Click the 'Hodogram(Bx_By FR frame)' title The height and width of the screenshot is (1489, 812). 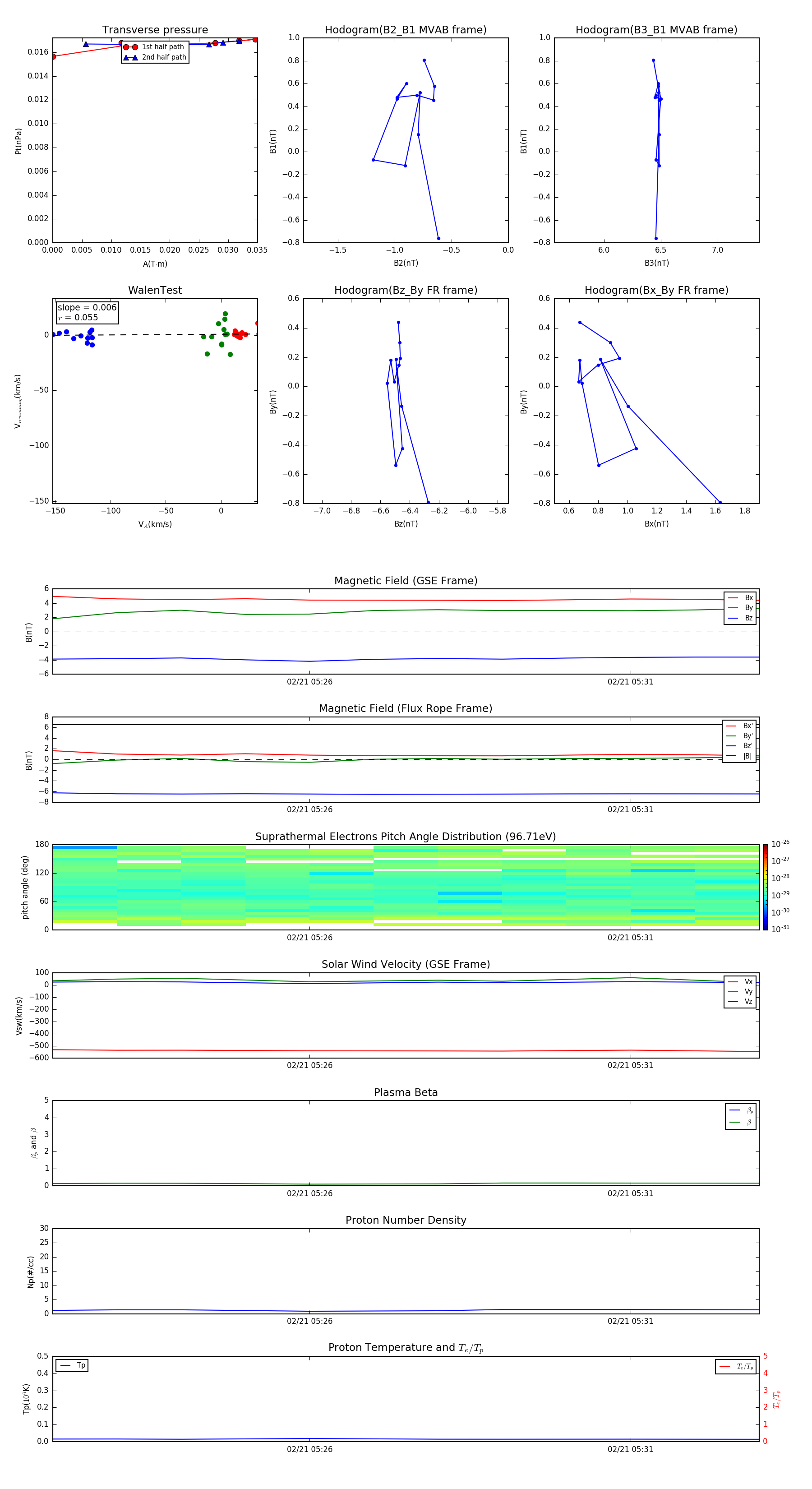tap(656, 290)
